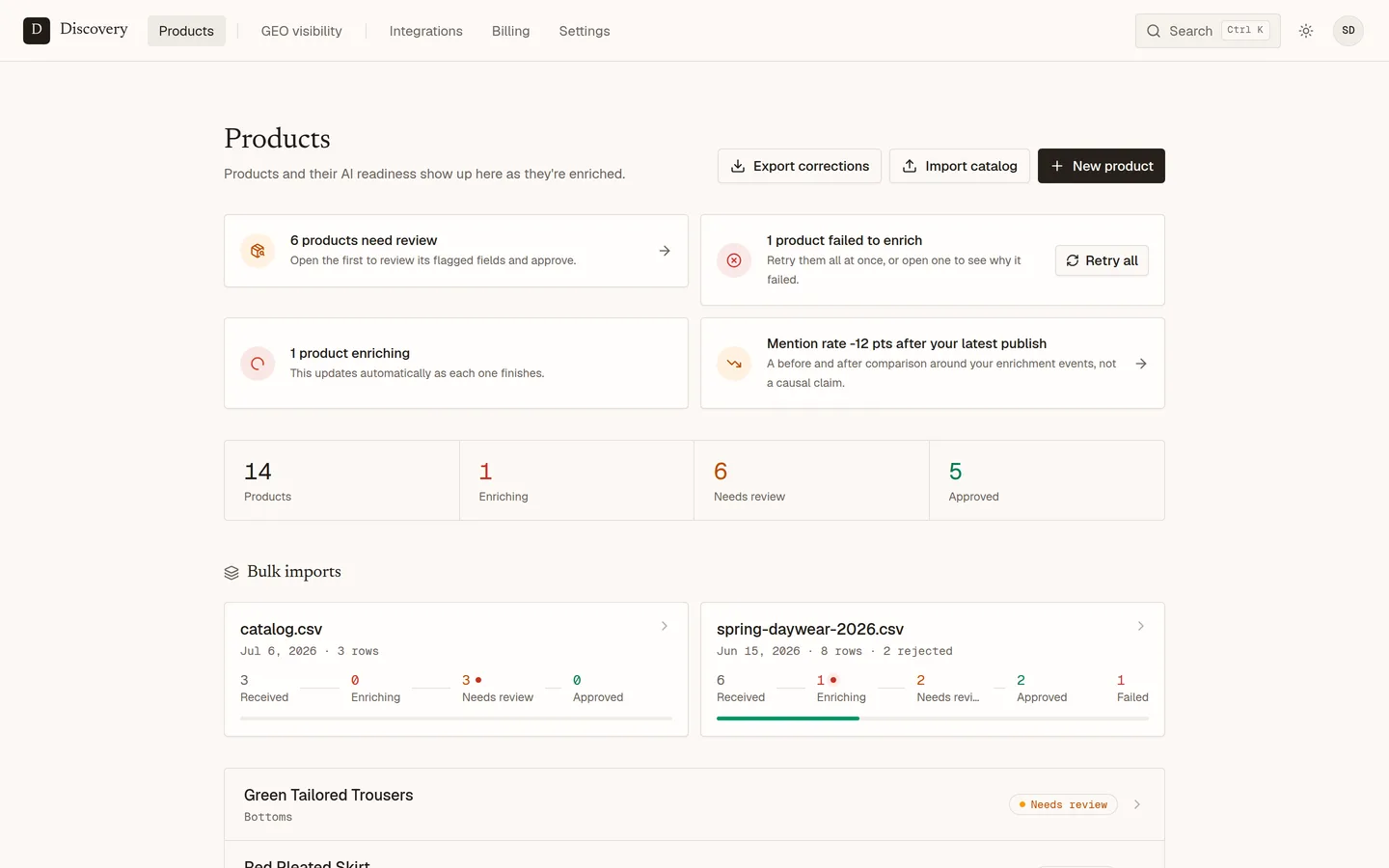The height and width of the screenshot is (868, 1389).
Task: Click the Products page heading
Action: point(277,139)
